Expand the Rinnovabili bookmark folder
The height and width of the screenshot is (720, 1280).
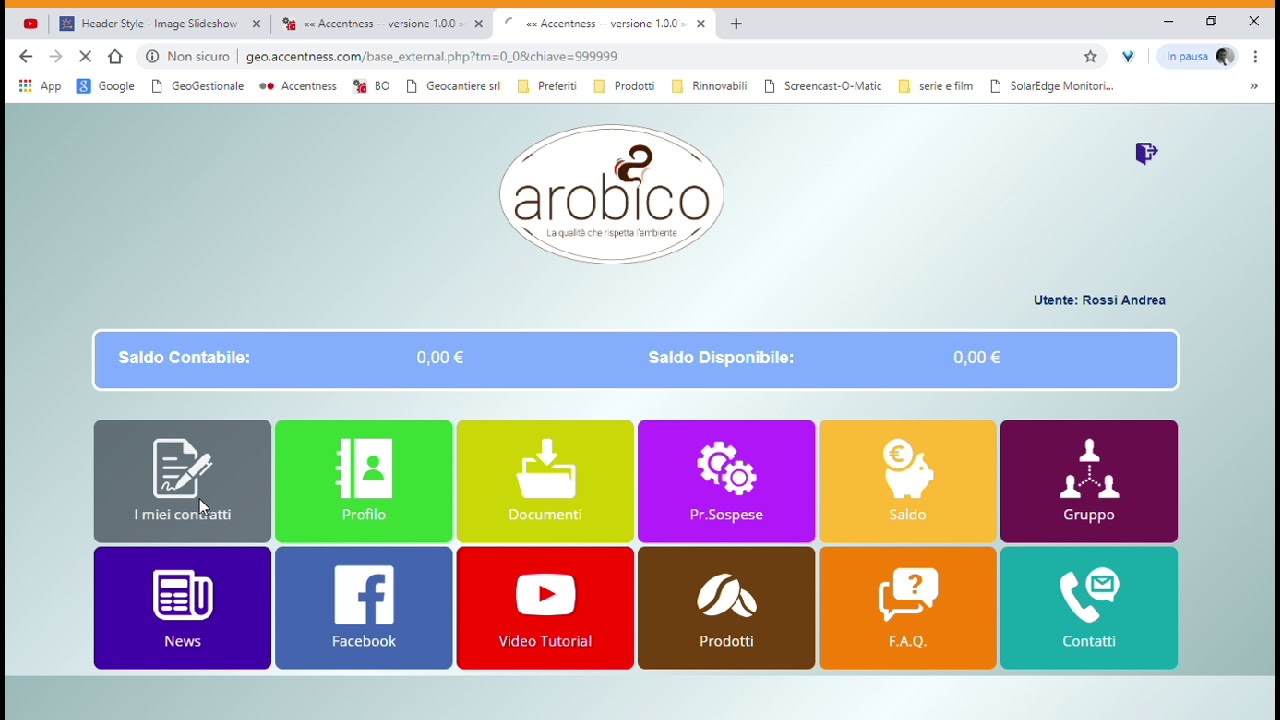pos(710,86)
